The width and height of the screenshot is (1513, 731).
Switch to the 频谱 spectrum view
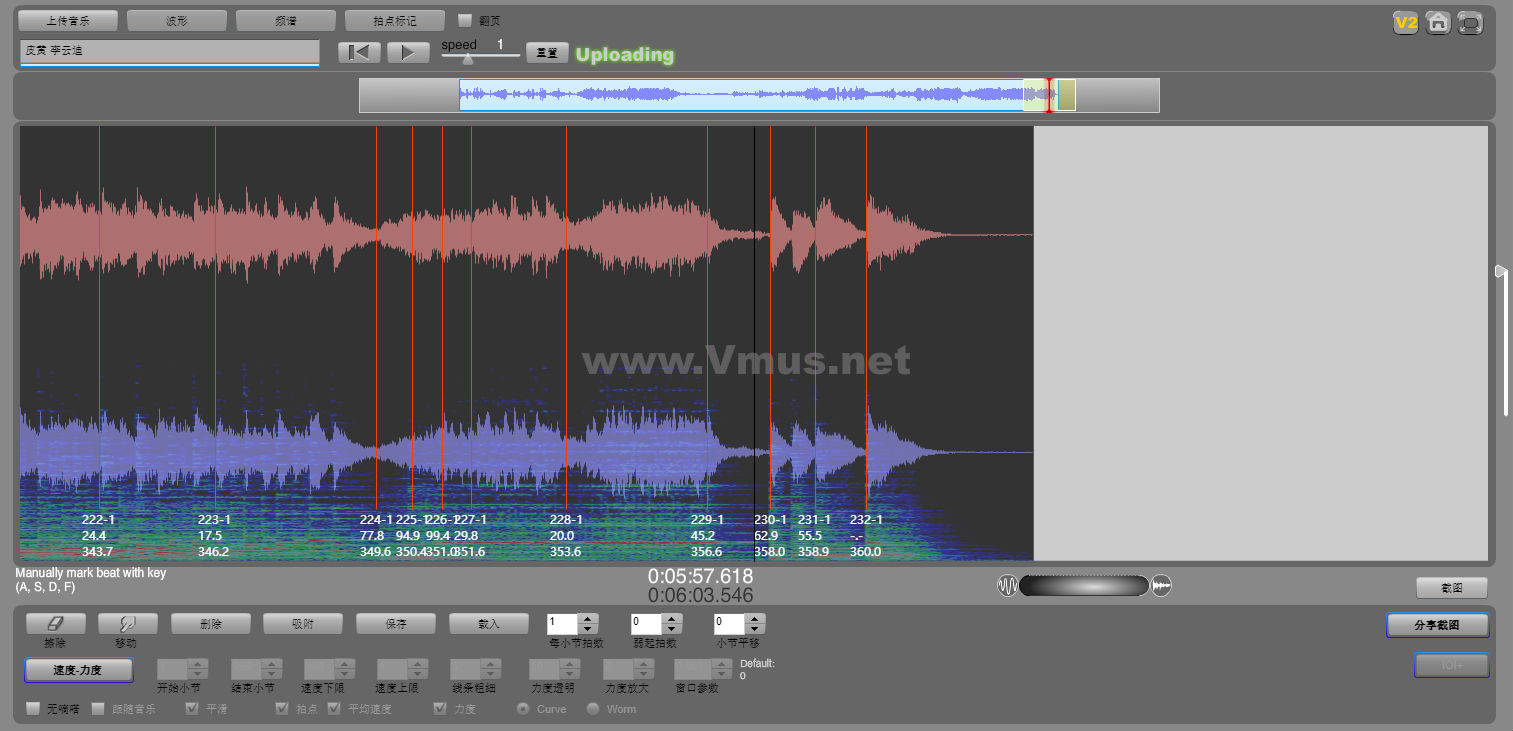285,20
